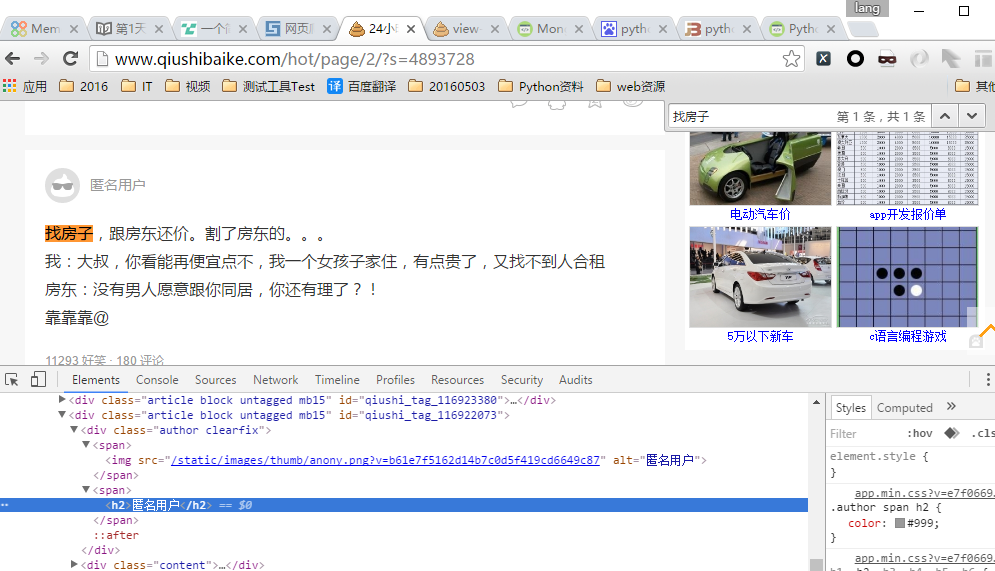
Task: Expand the div class "content" node
Action: (73, 565)
